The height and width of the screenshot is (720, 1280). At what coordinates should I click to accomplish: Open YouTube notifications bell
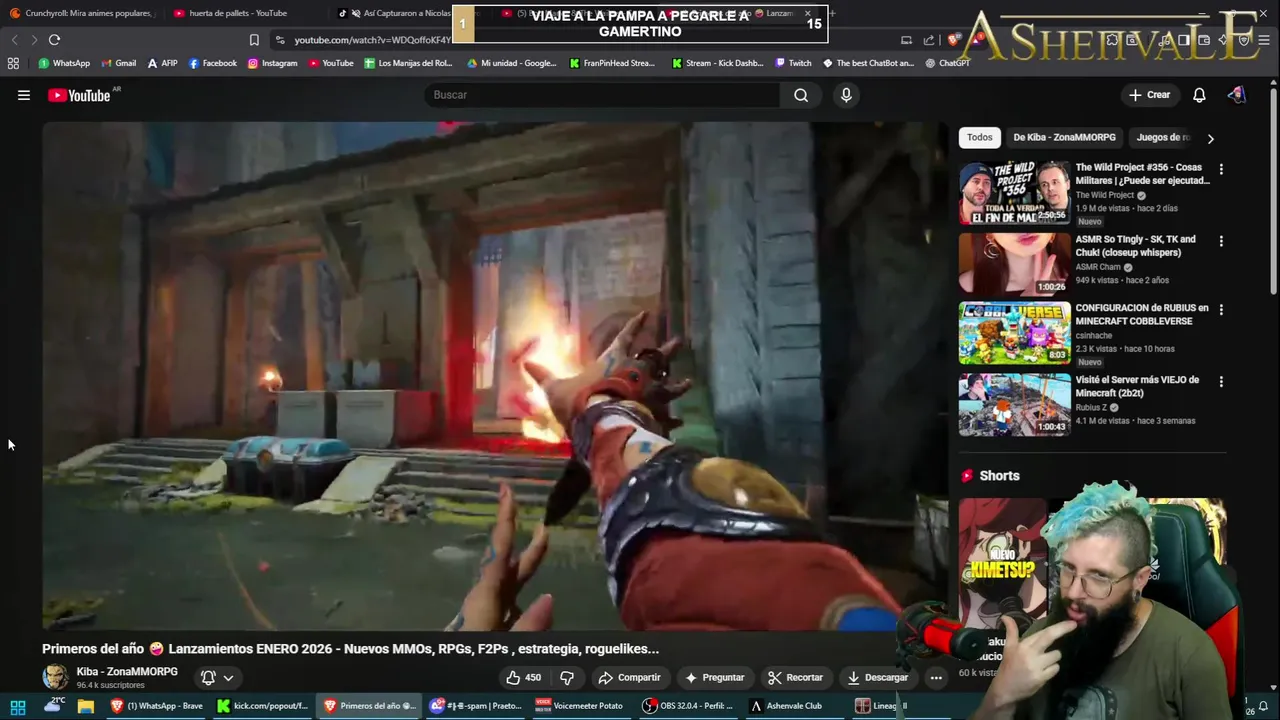1199,95
